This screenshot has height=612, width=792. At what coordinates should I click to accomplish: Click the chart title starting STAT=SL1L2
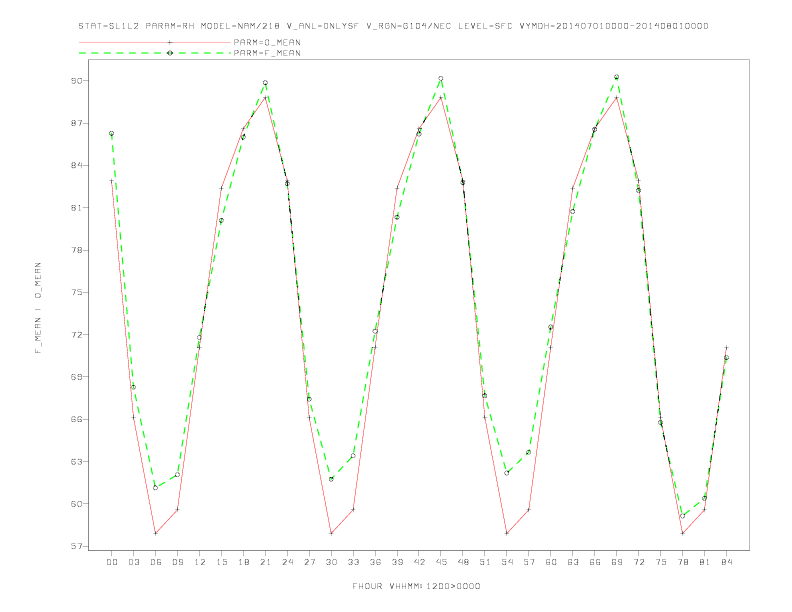pyautogui.click(x=393, y=26)
